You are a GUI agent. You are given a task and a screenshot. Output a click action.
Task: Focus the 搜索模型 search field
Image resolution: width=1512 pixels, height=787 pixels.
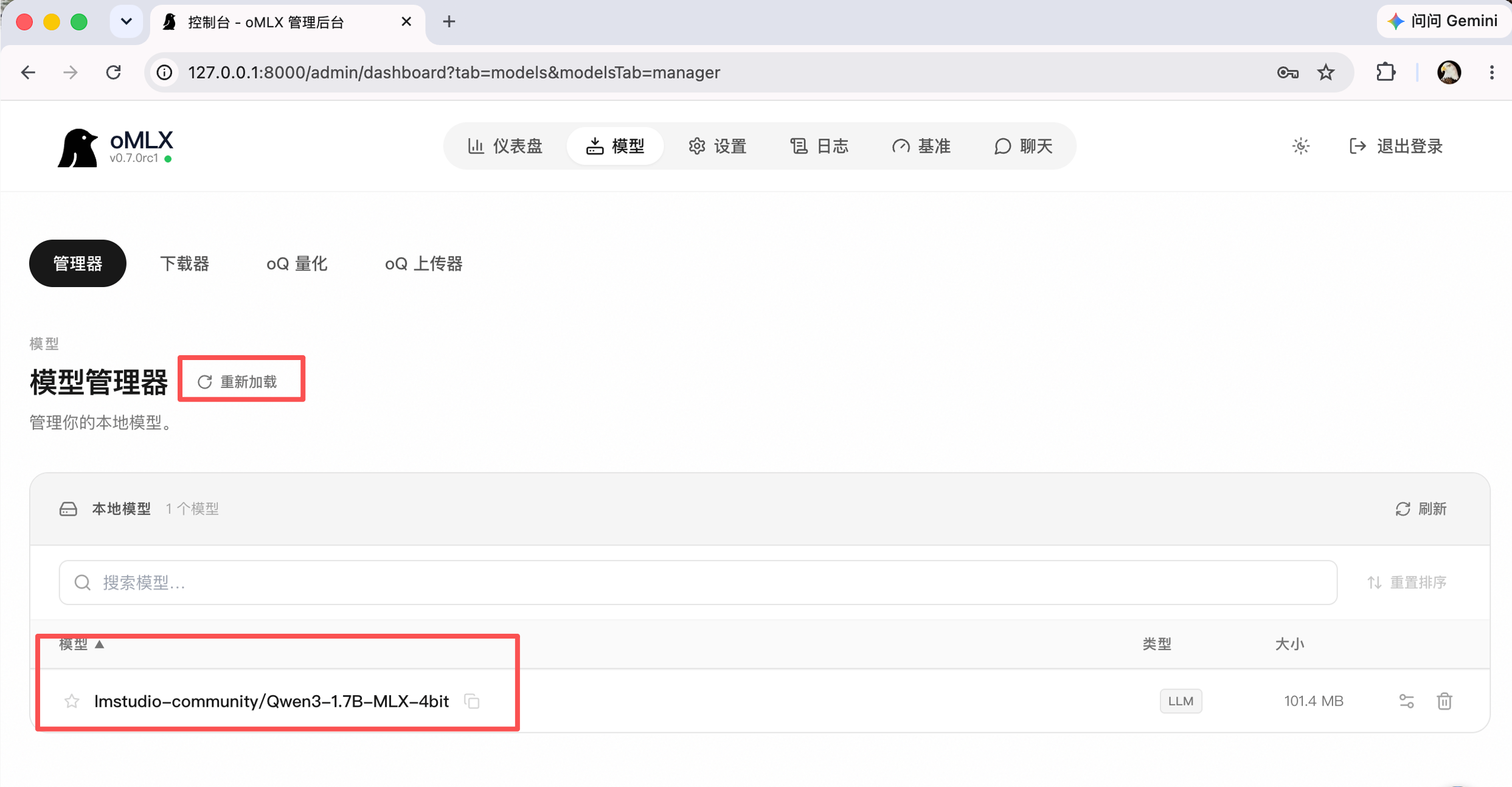[698, 583]
